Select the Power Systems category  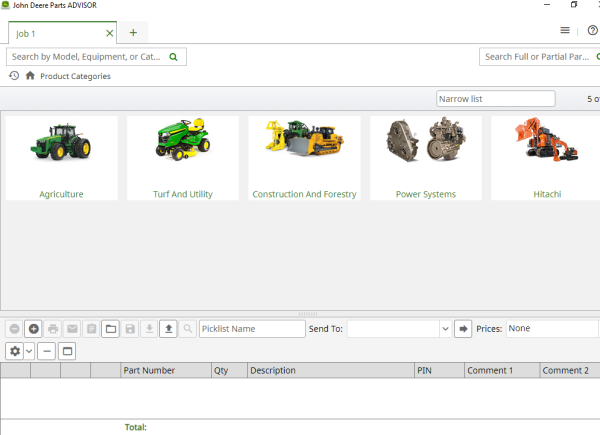click(425, 158)
